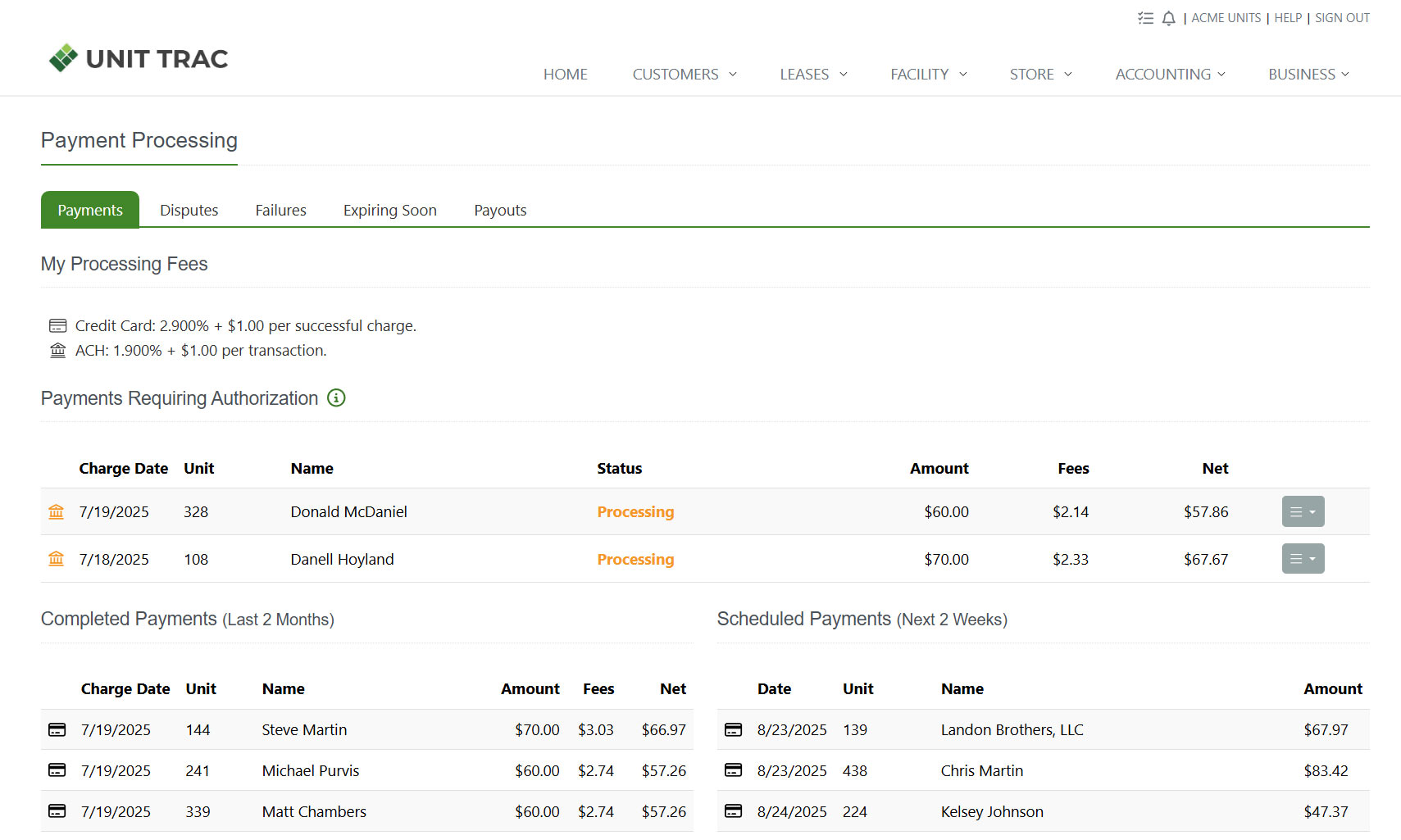Click the card icon in Michael Purvis's payment row
1401x840 pixels.
57,770
